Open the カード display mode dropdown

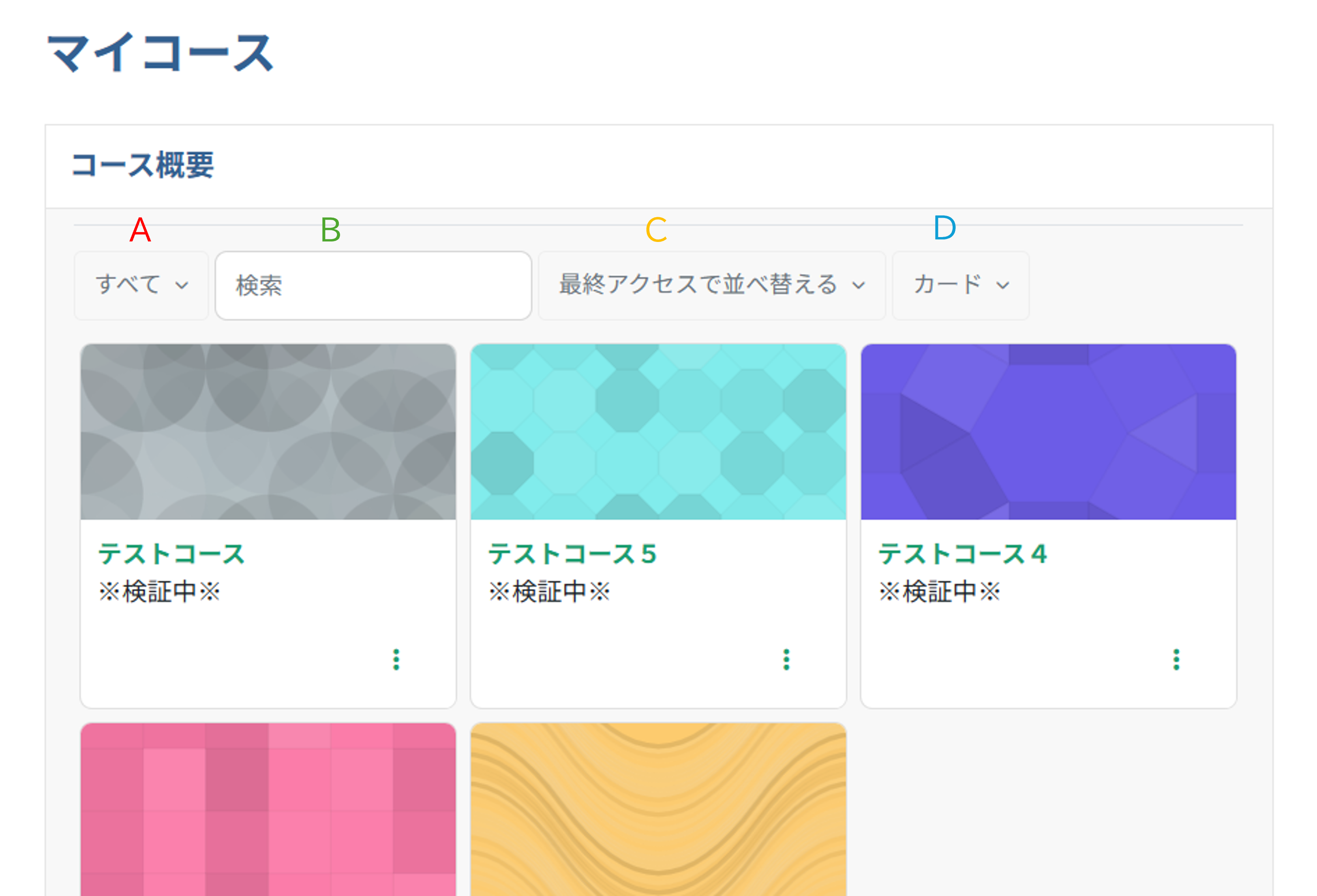(947, 285)
